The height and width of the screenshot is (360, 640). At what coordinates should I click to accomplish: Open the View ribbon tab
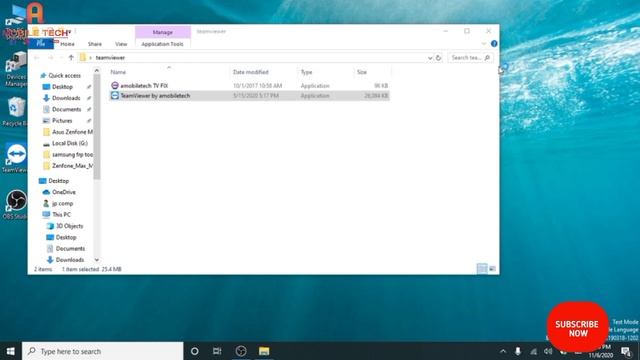[x=121, y=44]
